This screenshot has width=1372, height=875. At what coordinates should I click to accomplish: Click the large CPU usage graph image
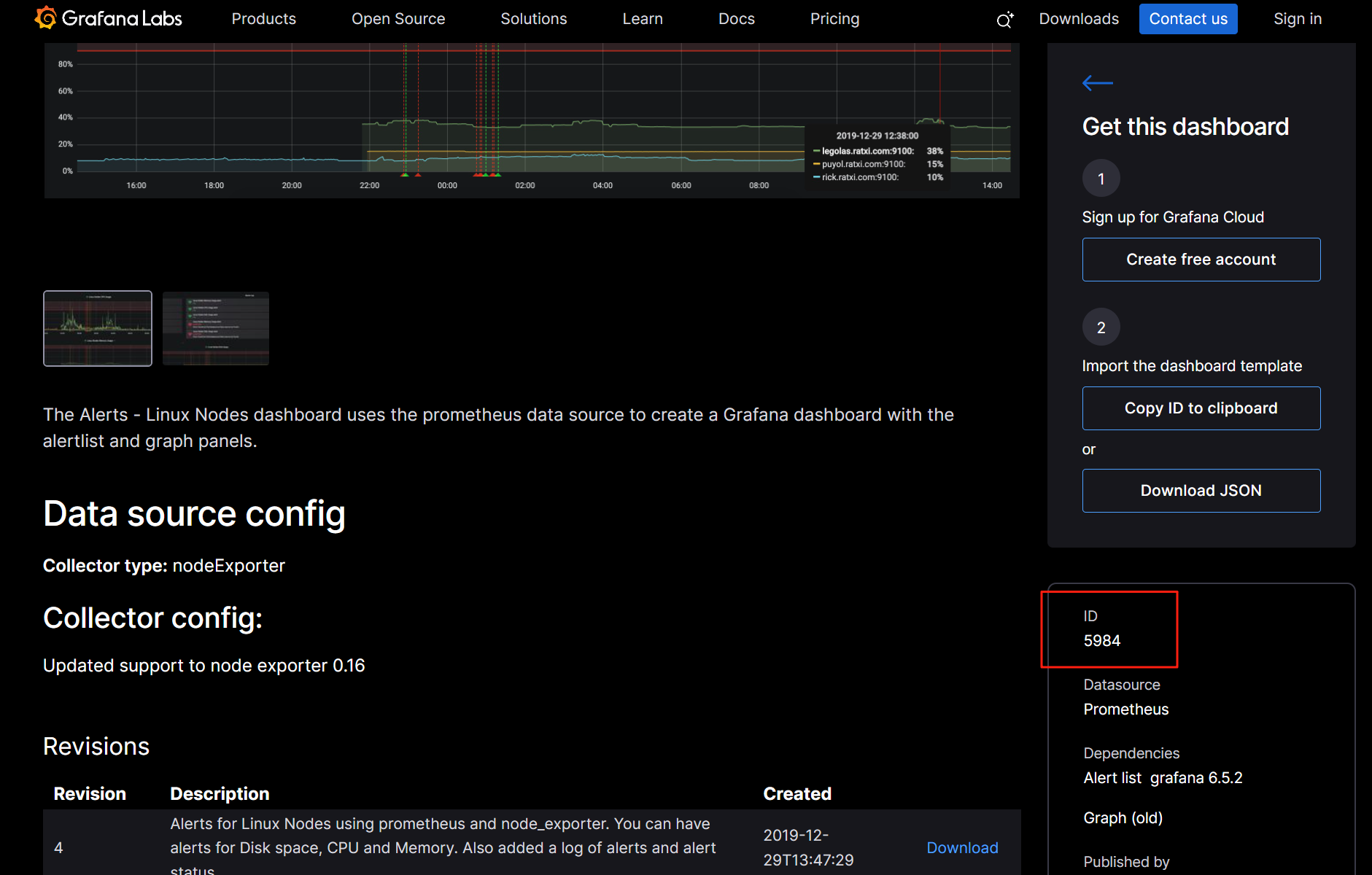pos(532,120)
